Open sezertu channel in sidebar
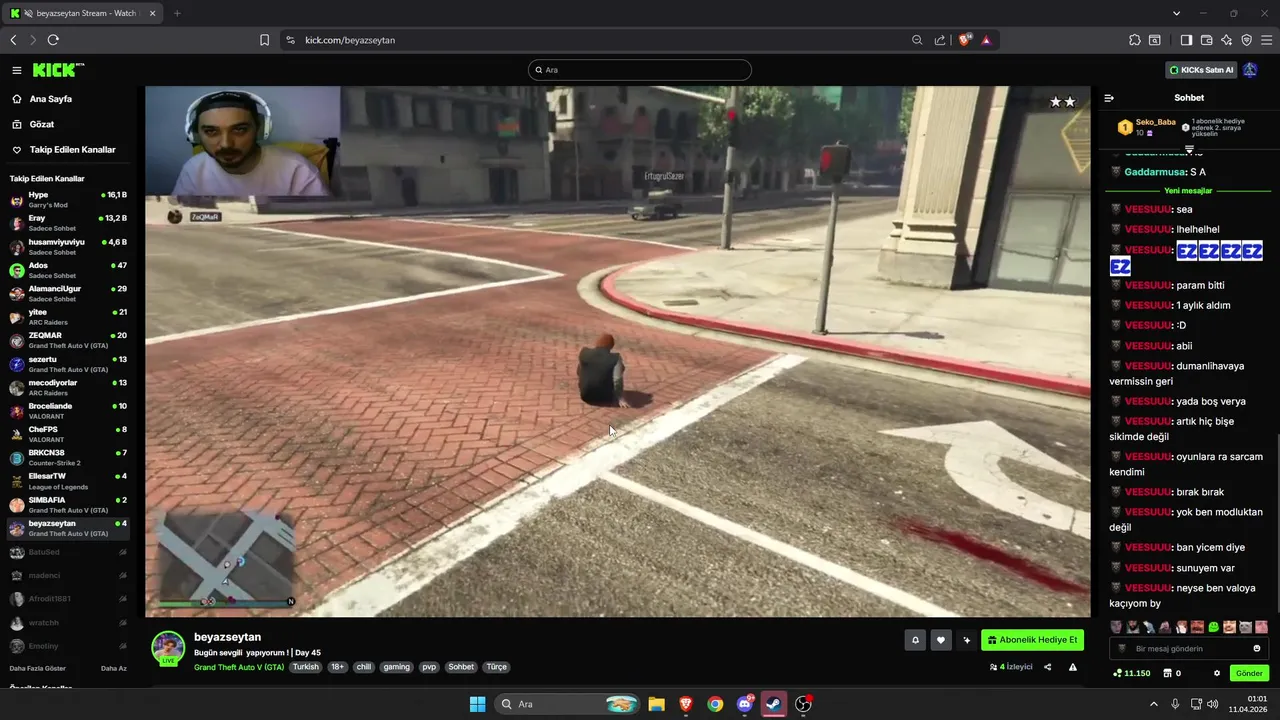 pos(70,363)
